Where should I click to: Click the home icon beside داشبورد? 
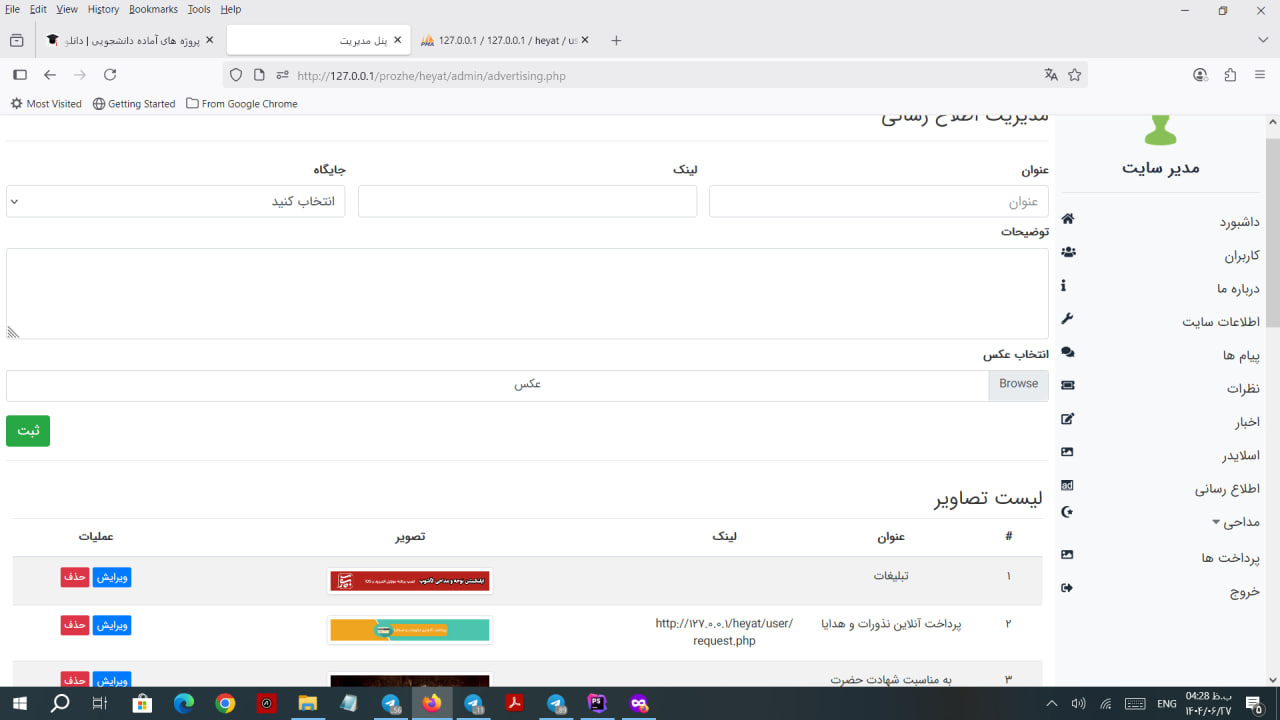(x=1067, y=219)
